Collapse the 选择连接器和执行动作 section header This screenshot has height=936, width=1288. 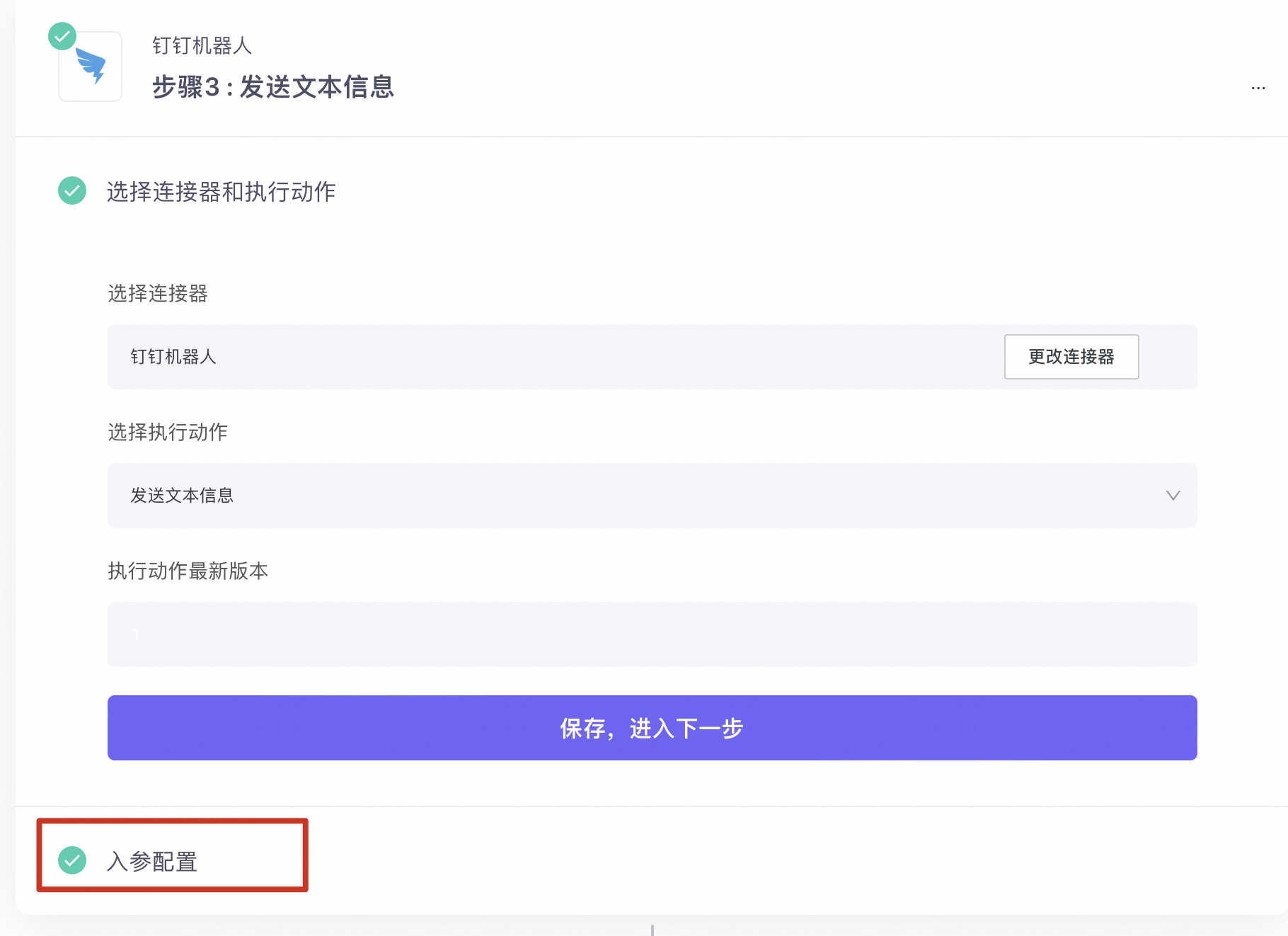(x=221, y=191)
